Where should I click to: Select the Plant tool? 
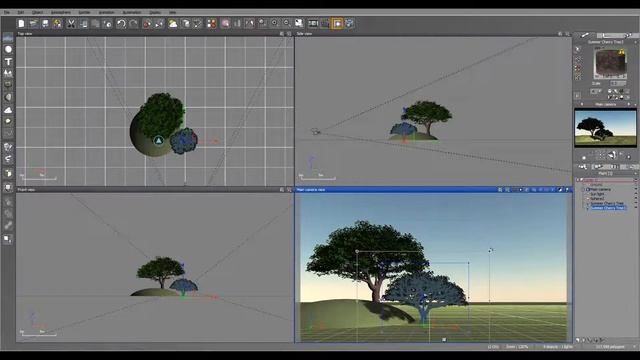(8, 73)
